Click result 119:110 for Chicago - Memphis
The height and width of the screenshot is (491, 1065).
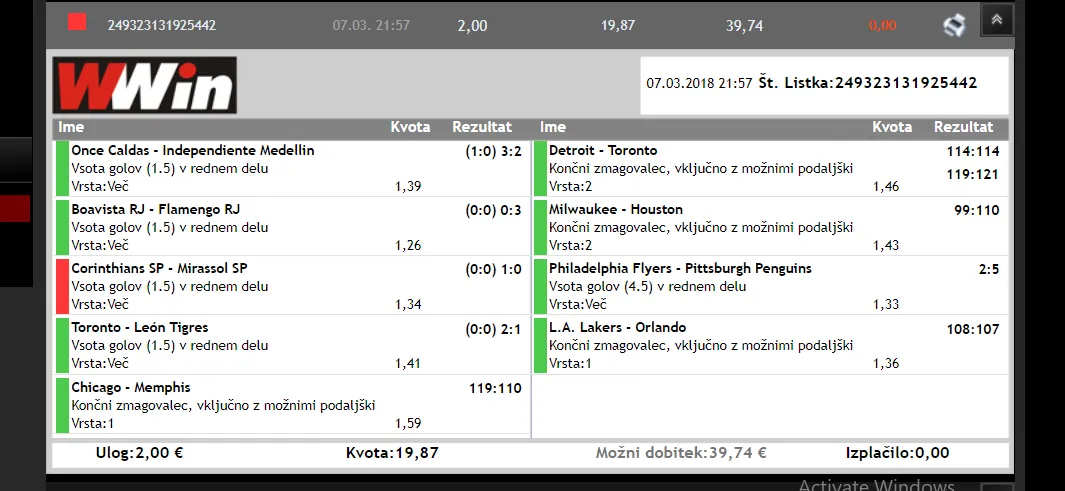pos(495,388)
